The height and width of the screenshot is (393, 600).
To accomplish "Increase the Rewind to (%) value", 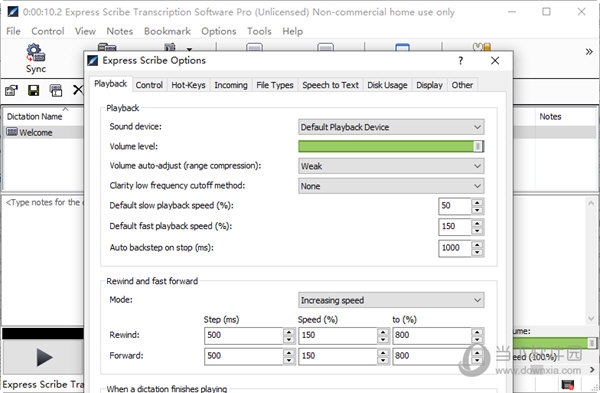I will pos(477,331).
